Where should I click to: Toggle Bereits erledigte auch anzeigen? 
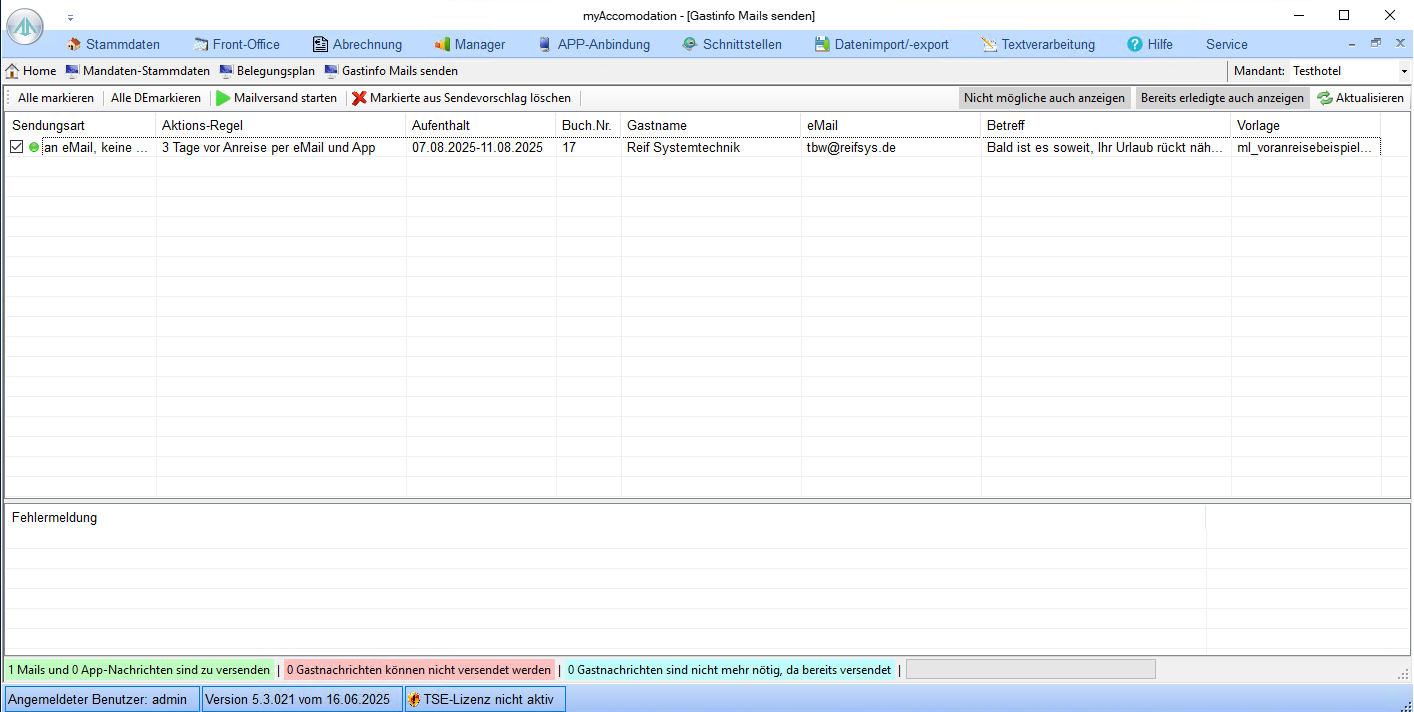(x=1222, y=98)
